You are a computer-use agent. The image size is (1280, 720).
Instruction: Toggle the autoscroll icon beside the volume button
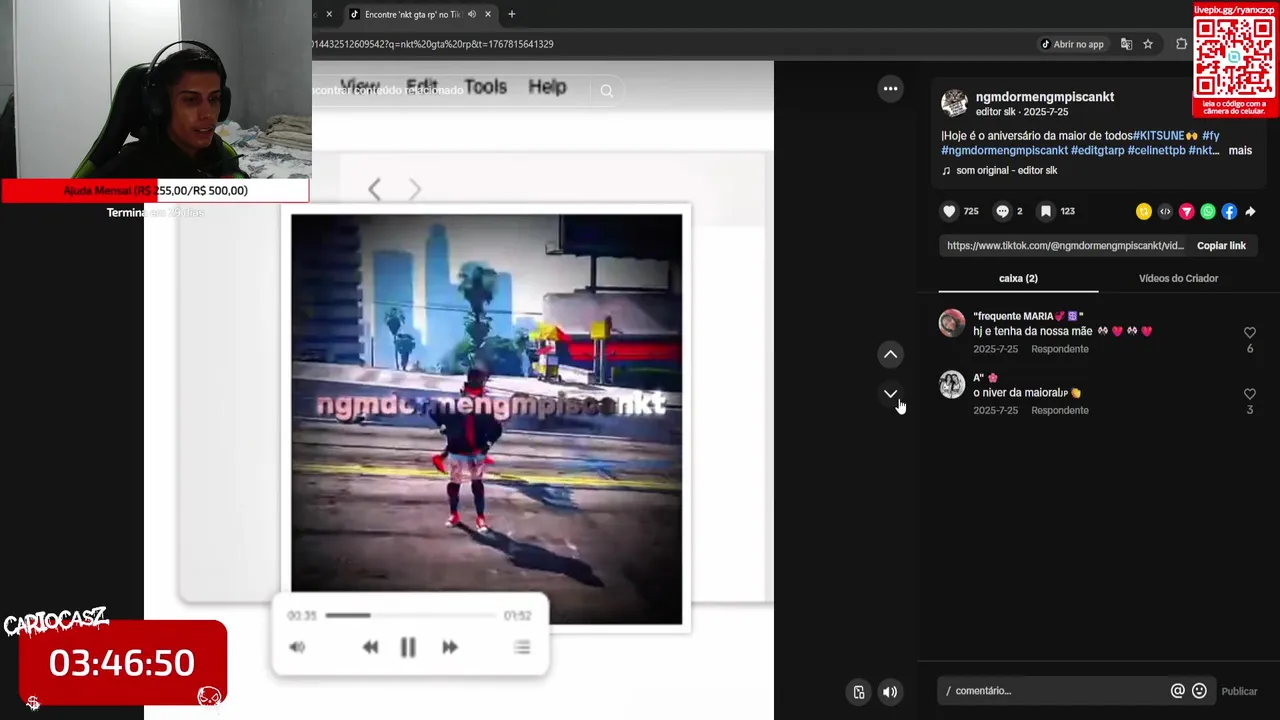859,692
